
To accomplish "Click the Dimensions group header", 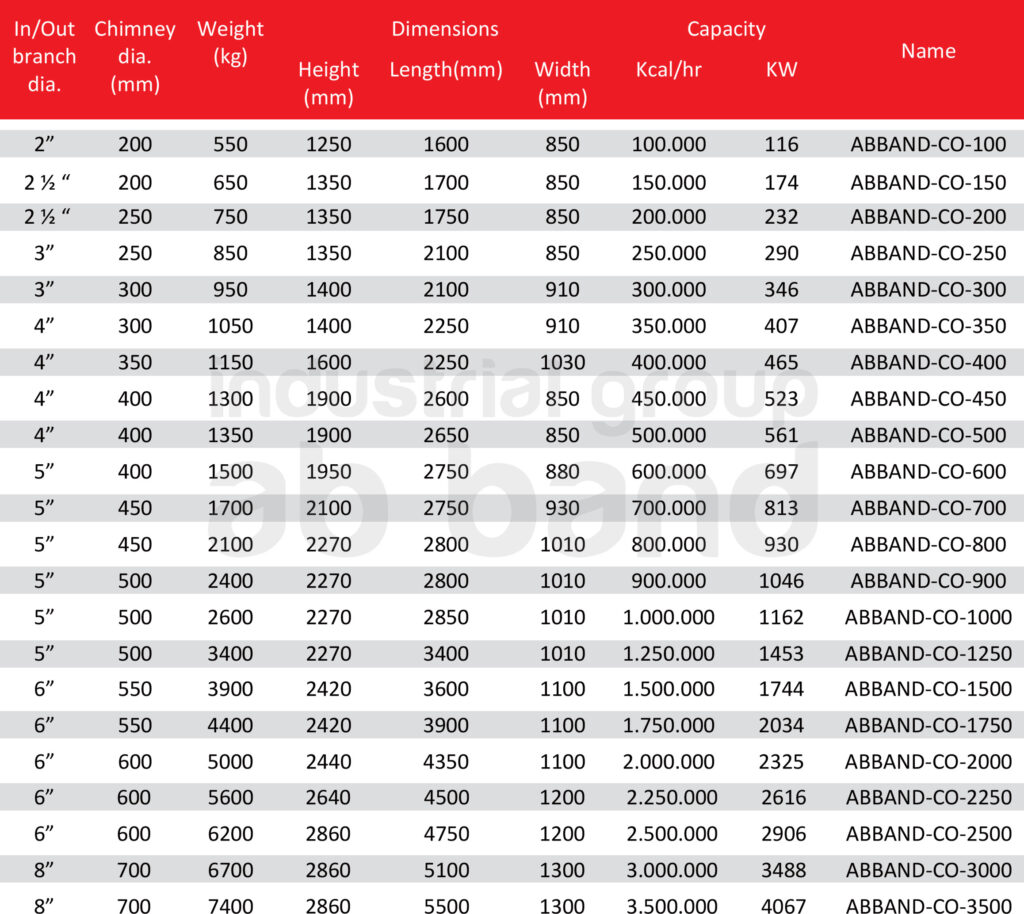I will coord(445,29).
